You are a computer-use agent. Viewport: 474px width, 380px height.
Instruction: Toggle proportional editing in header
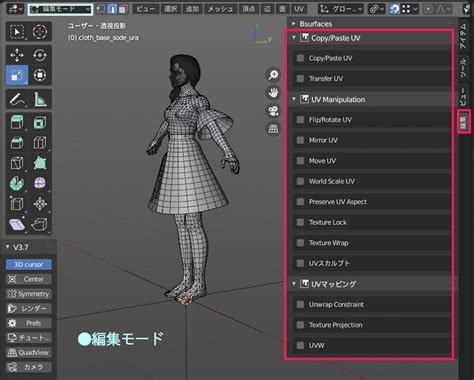click(x=428, y=9)
